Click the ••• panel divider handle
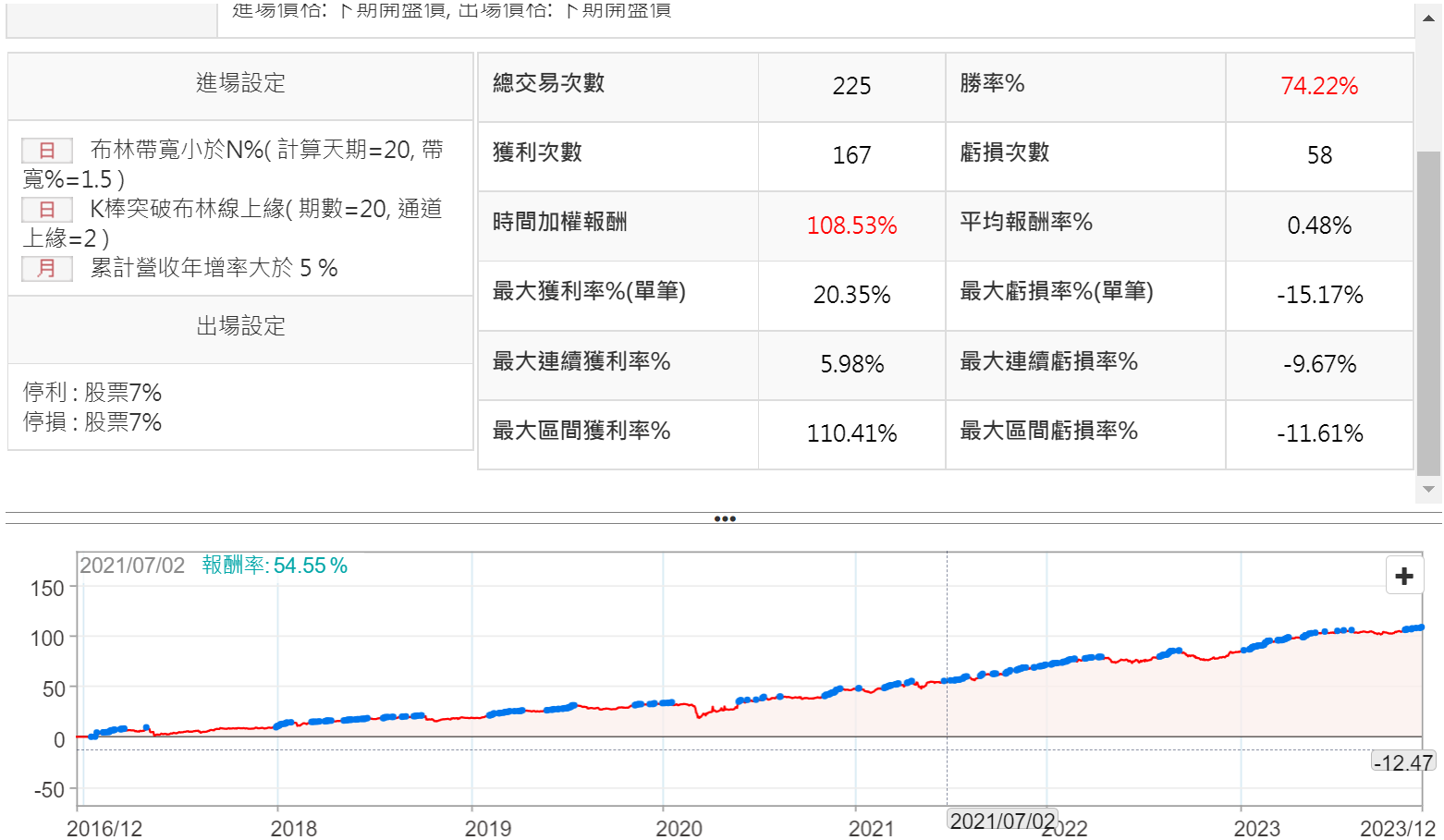Viewport: 1444px width, 840px height. pyautogui.click(x=725, y=518)
